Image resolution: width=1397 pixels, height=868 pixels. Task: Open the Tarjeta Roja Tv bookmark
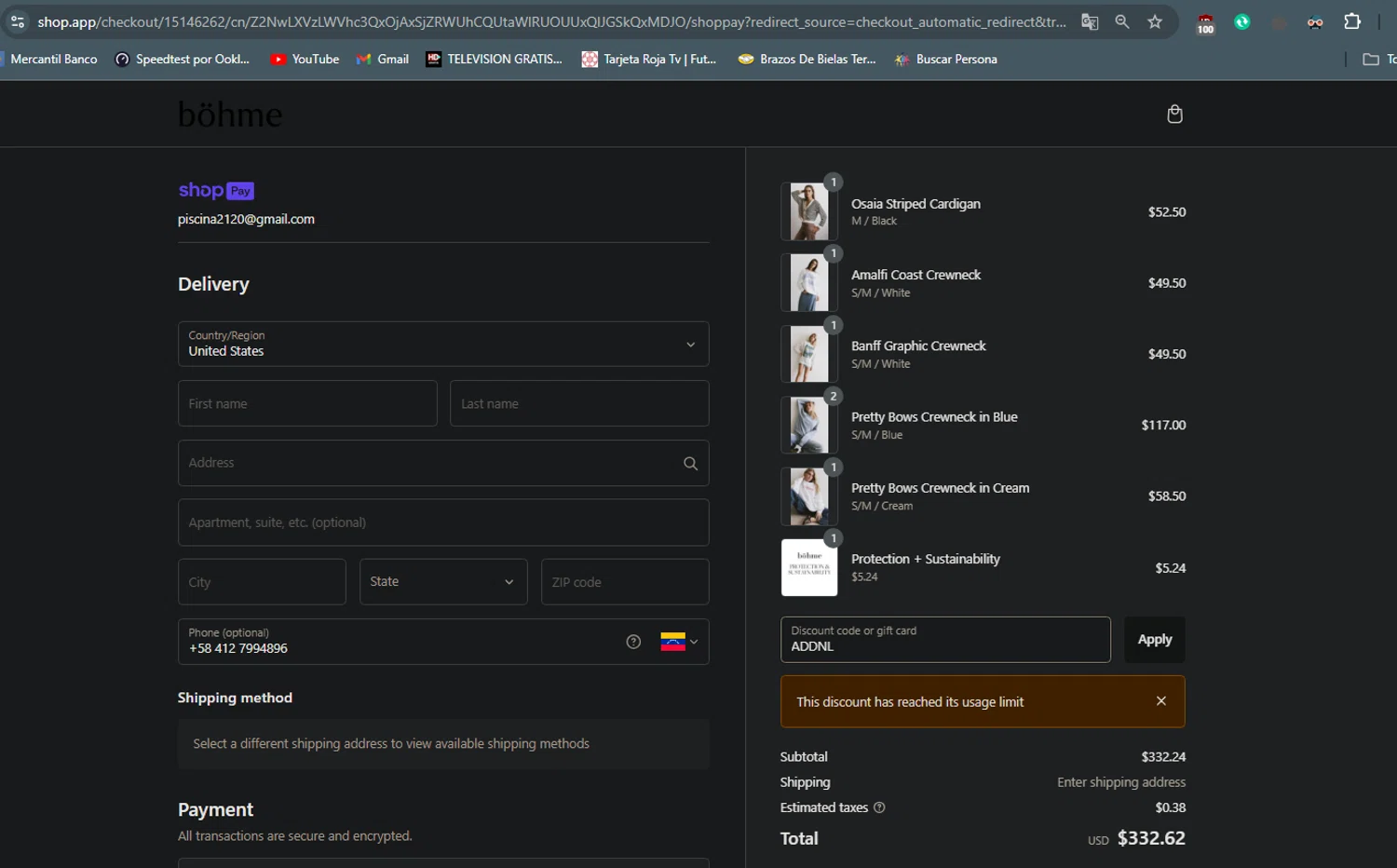coord(649,59)
